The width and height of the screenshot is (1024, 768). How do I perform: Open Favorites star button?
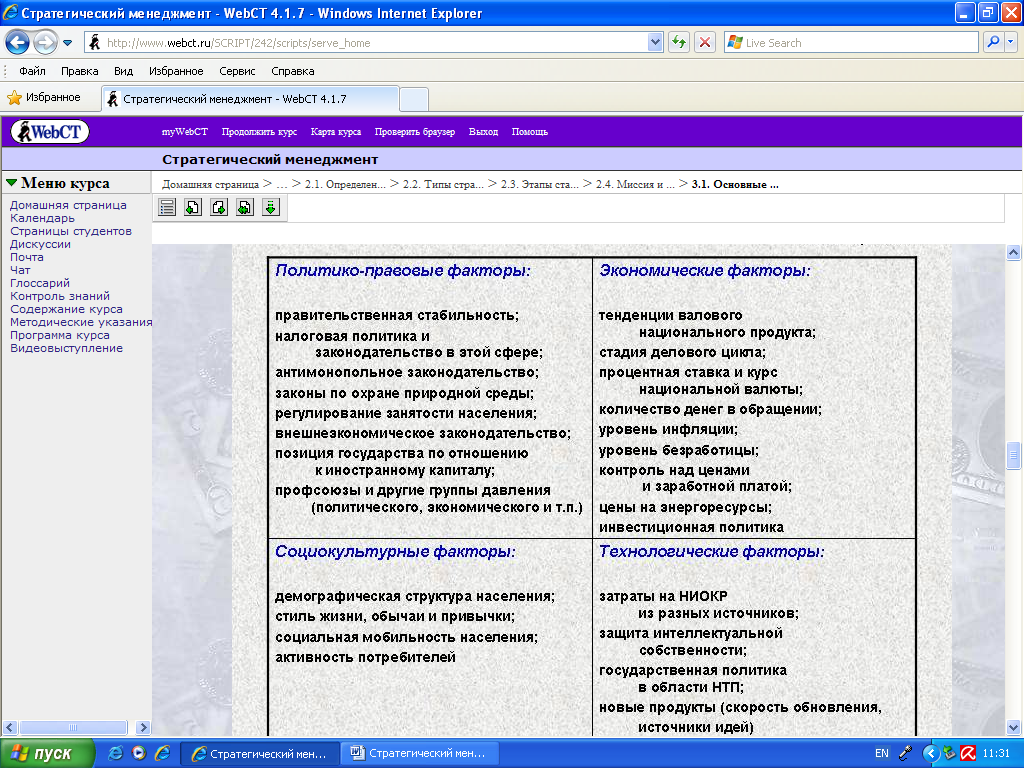[43, 97]
